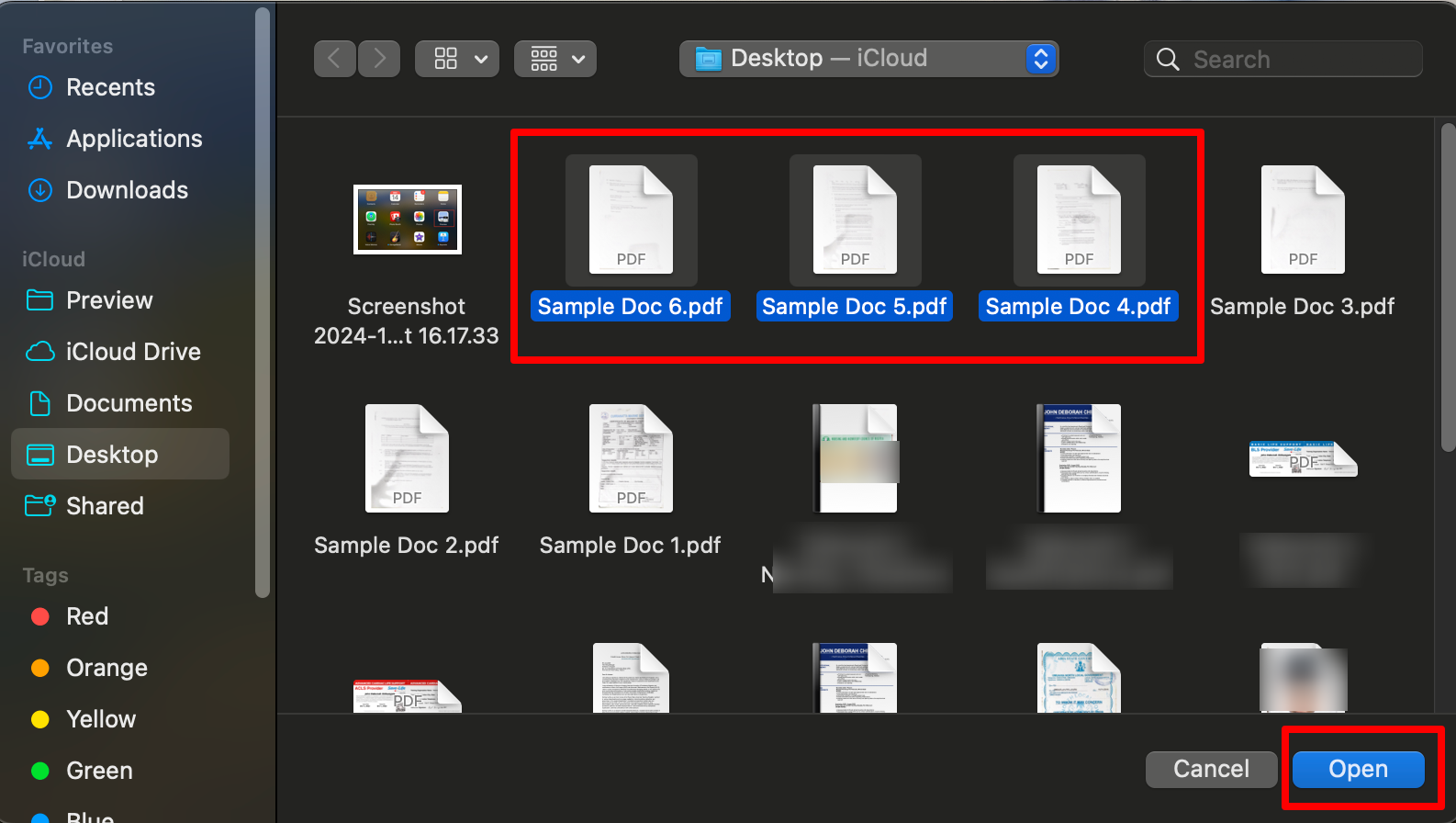Click the sidebar vertical scrollbar
1456x823 pixels.
coord(263,303)
